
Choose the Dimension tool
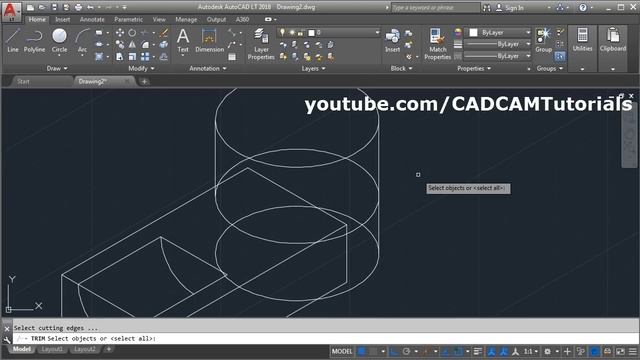(209, 40)
